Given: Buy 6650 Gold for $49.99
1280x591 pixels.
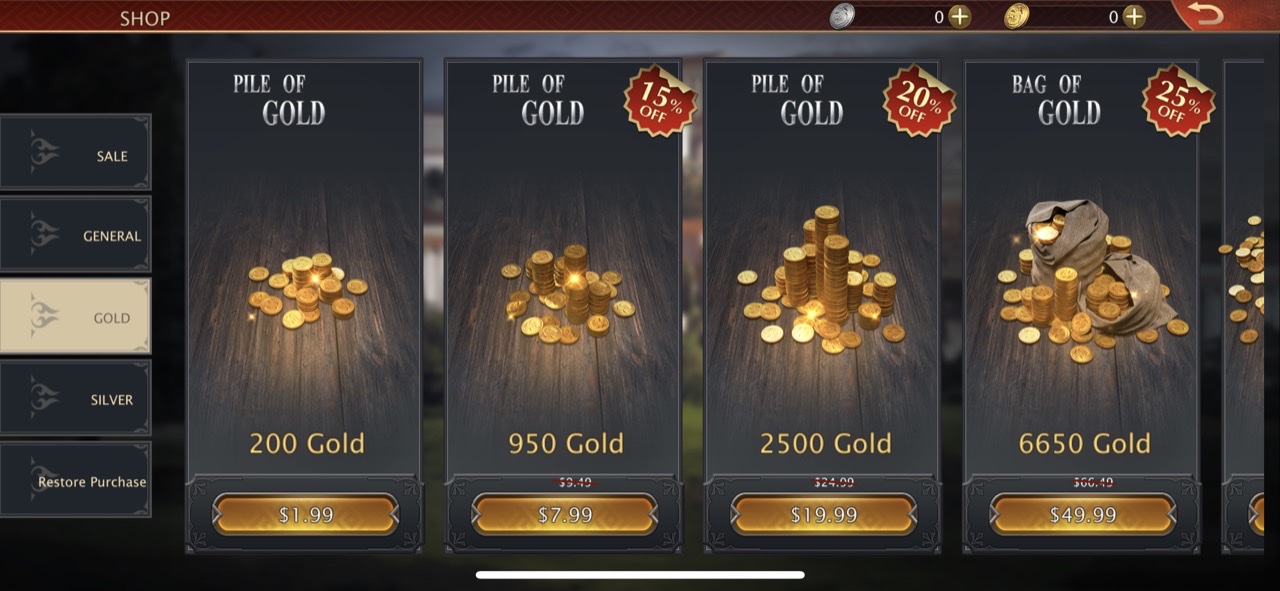Looking at the screenshot, I should point(1083,515).
